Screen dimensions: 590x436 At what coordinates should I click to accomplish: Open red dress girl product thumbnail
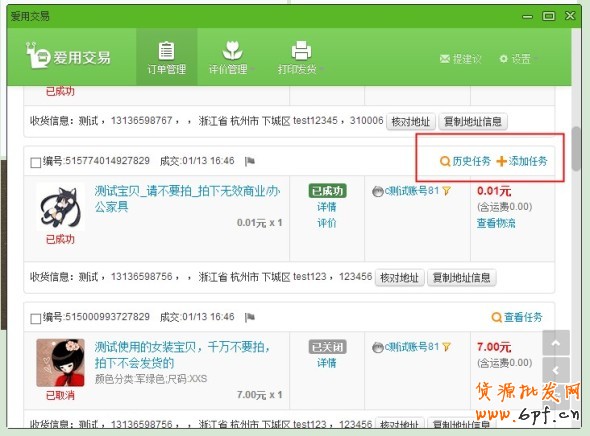tap(60, 363)
